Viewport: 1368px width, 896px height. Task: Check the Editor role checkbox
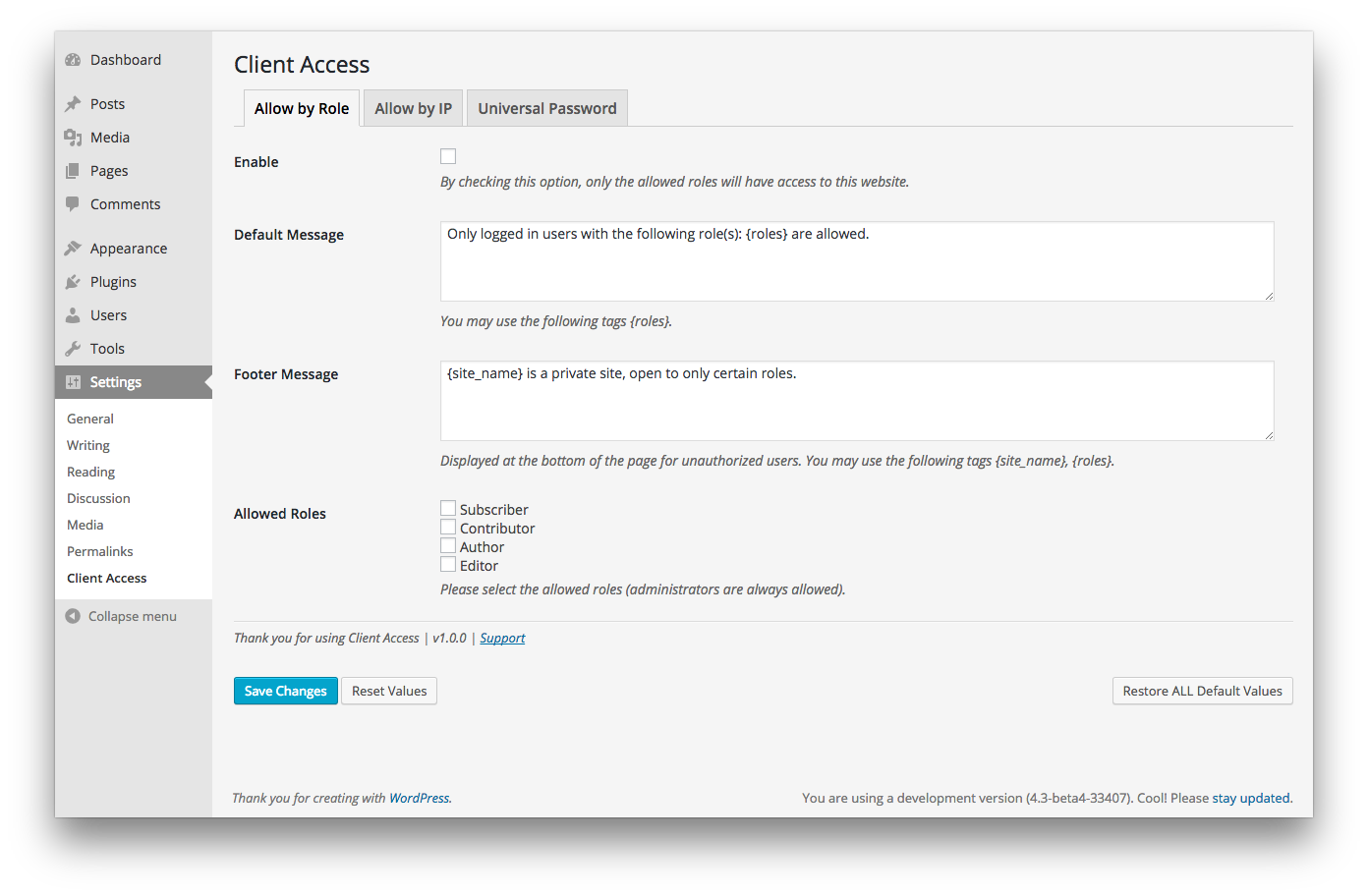pyautogui.click(x=448, y=565)
